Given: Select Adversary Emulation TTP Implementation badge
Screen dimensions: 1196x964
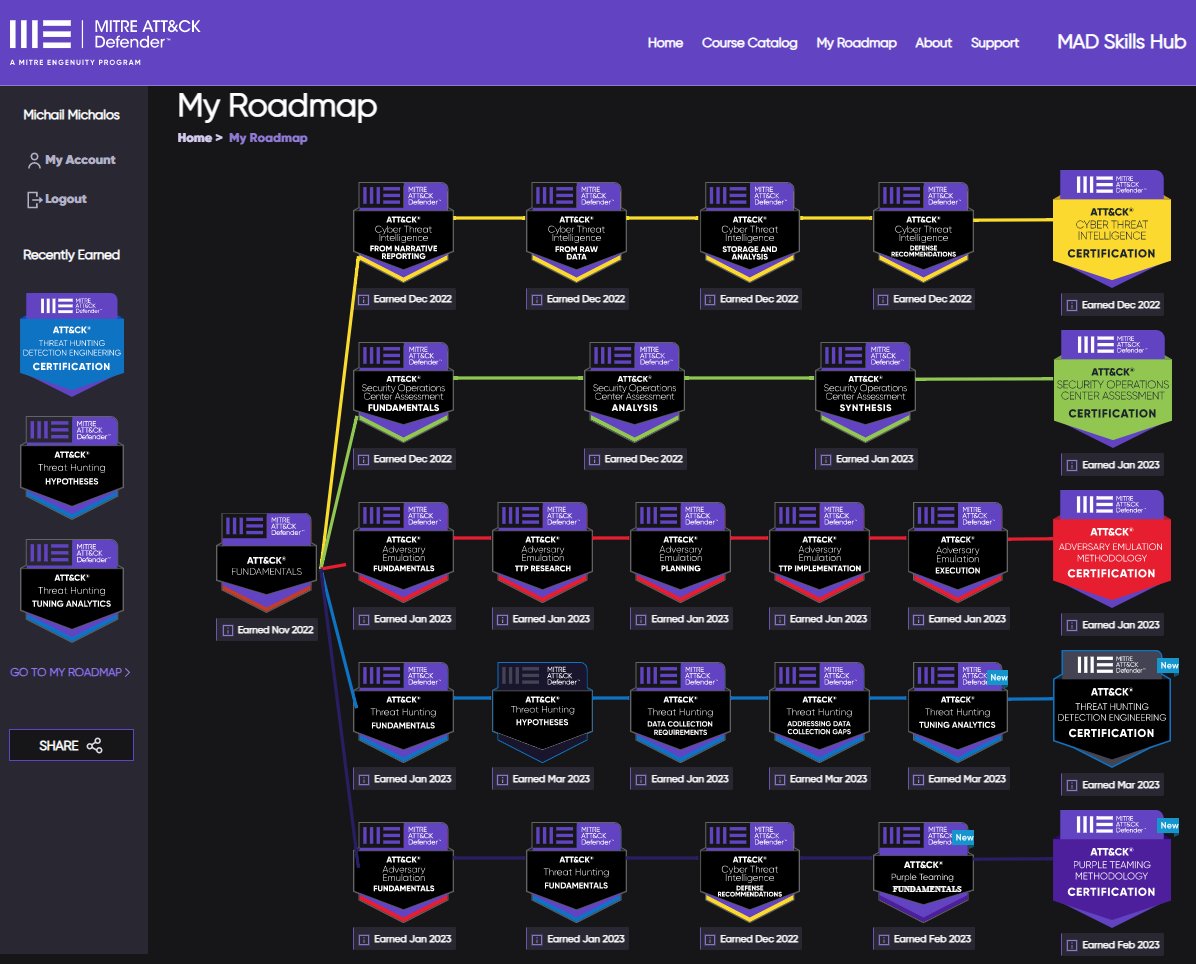Looking at the screenshot, I should (819, 552).
